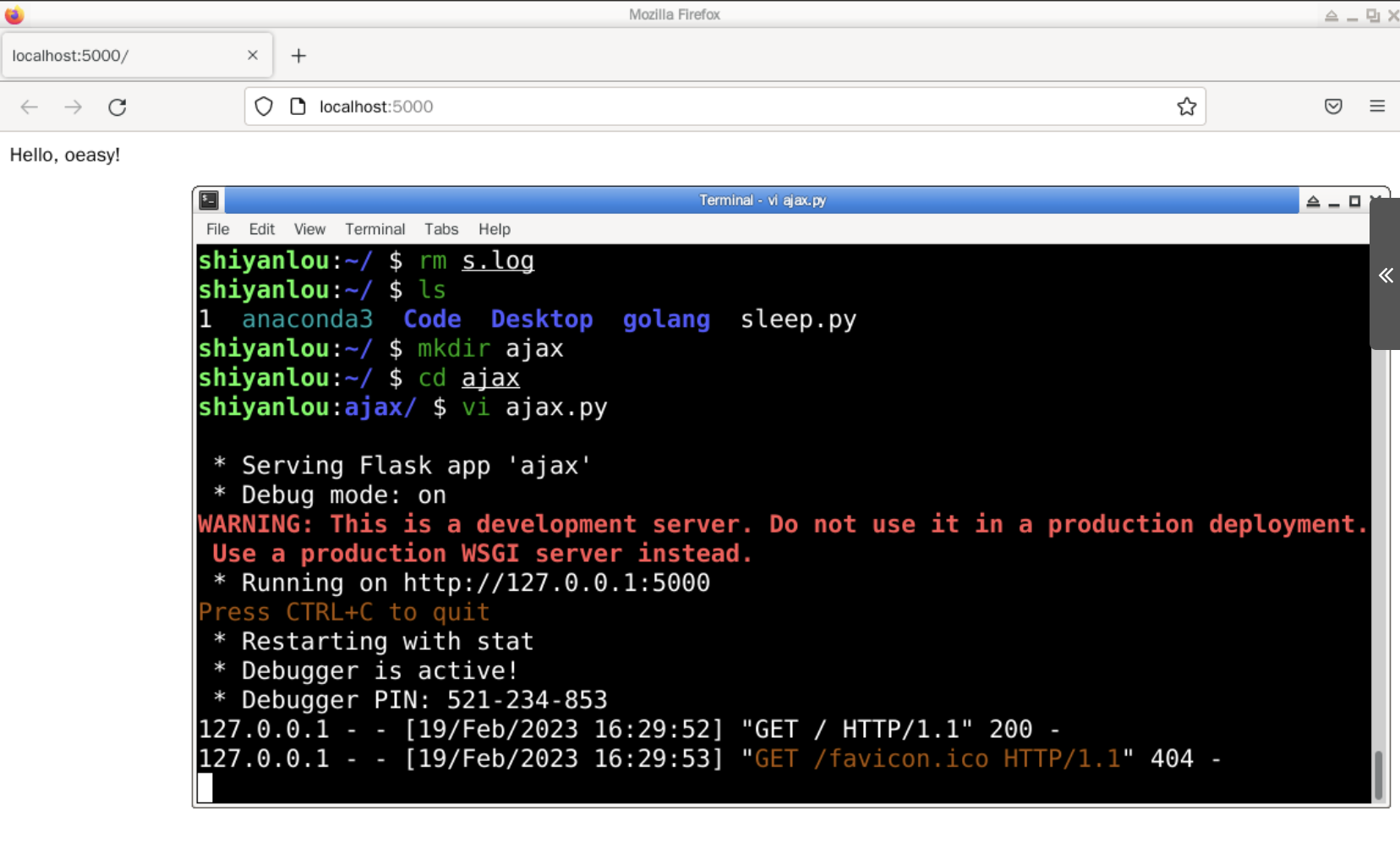Open the Tabs menu in terminal

[441, 229]
